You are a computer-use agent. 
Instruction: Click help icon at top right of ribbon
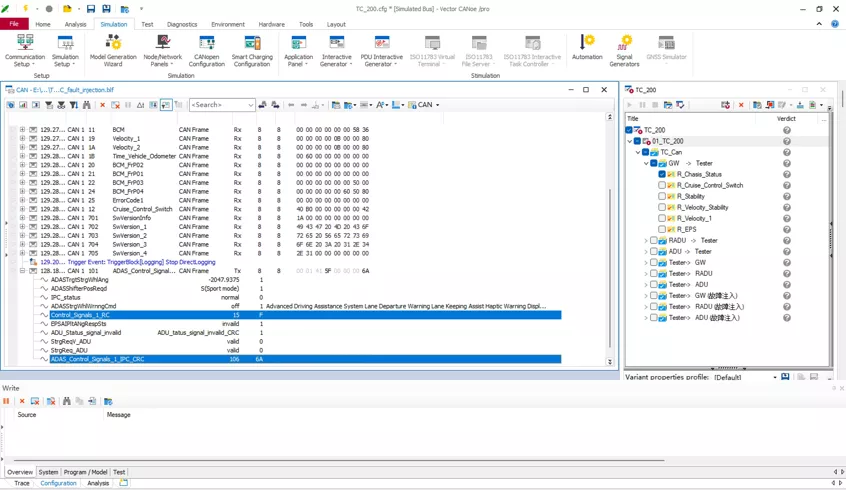pos(835,24)
